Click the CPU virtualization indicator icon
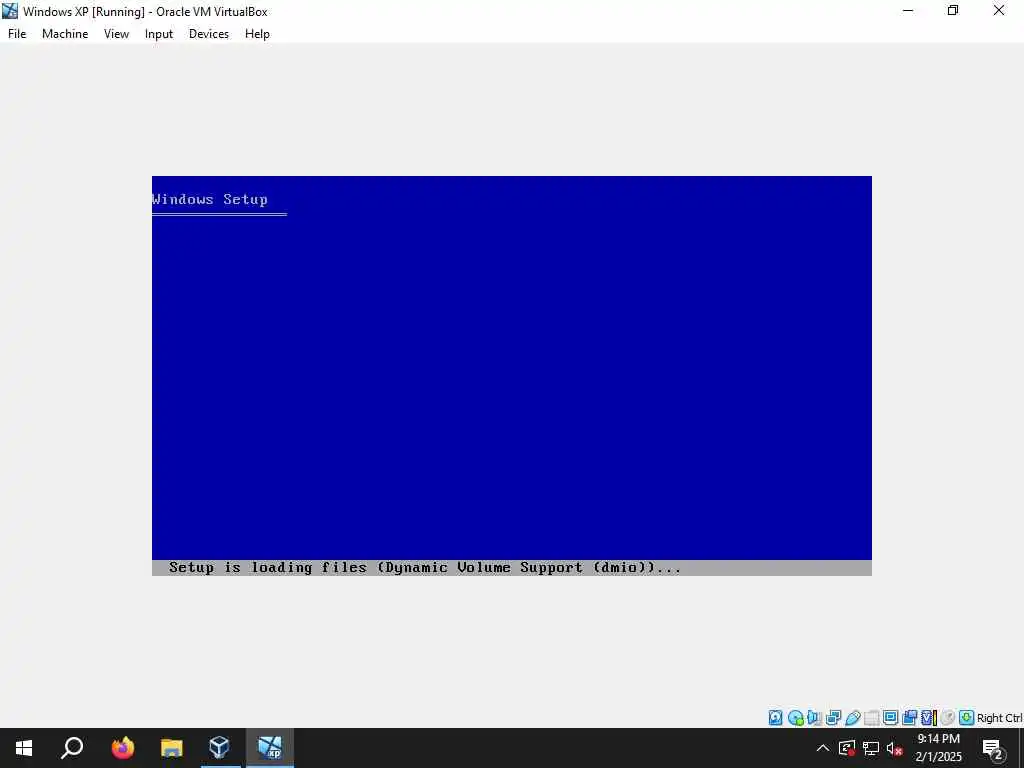Screen dimensions: 1024x768 pos(929,718)
